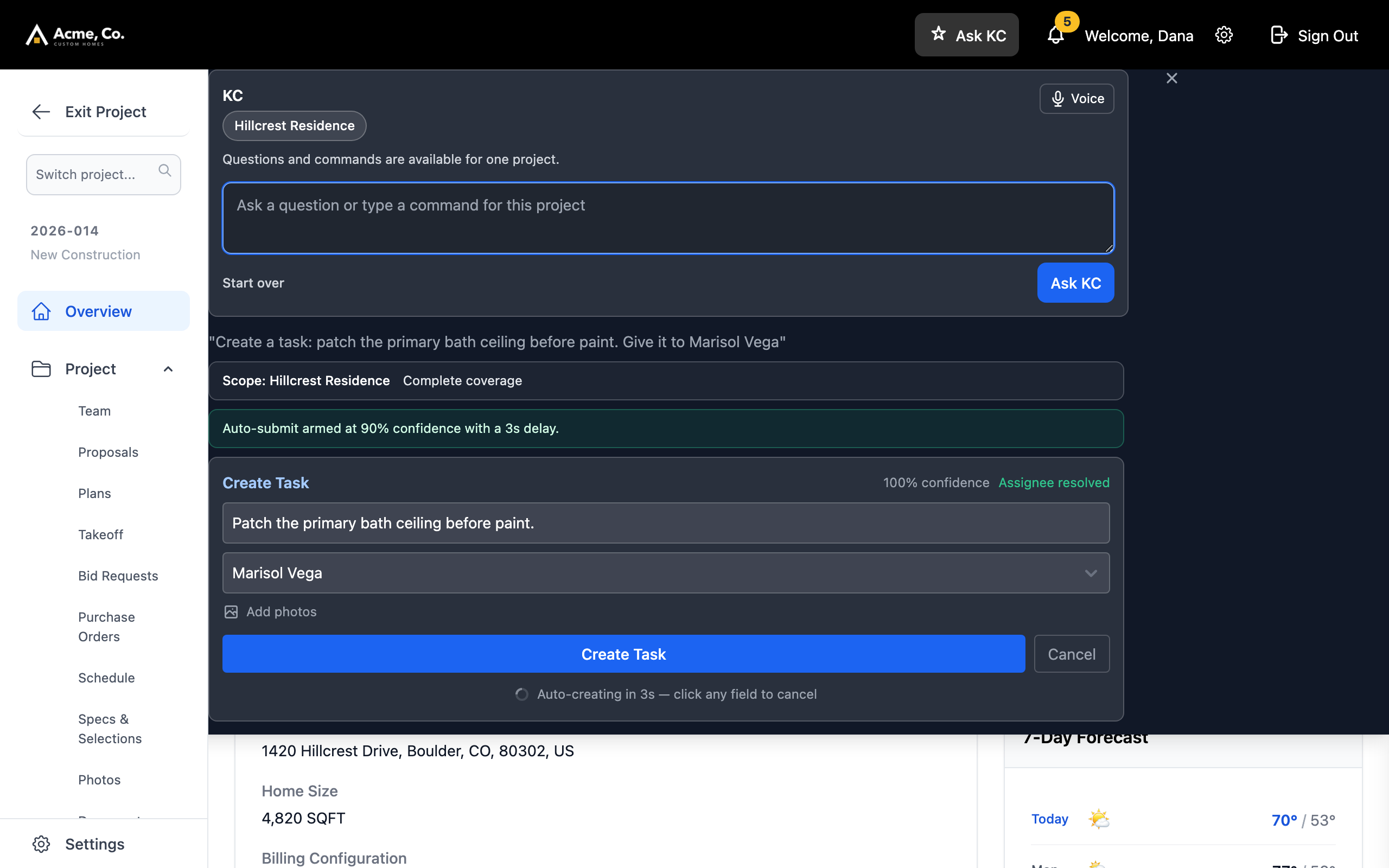Click the Create Task button
This screenshot has height=868, width=1389.
(623, 654)
